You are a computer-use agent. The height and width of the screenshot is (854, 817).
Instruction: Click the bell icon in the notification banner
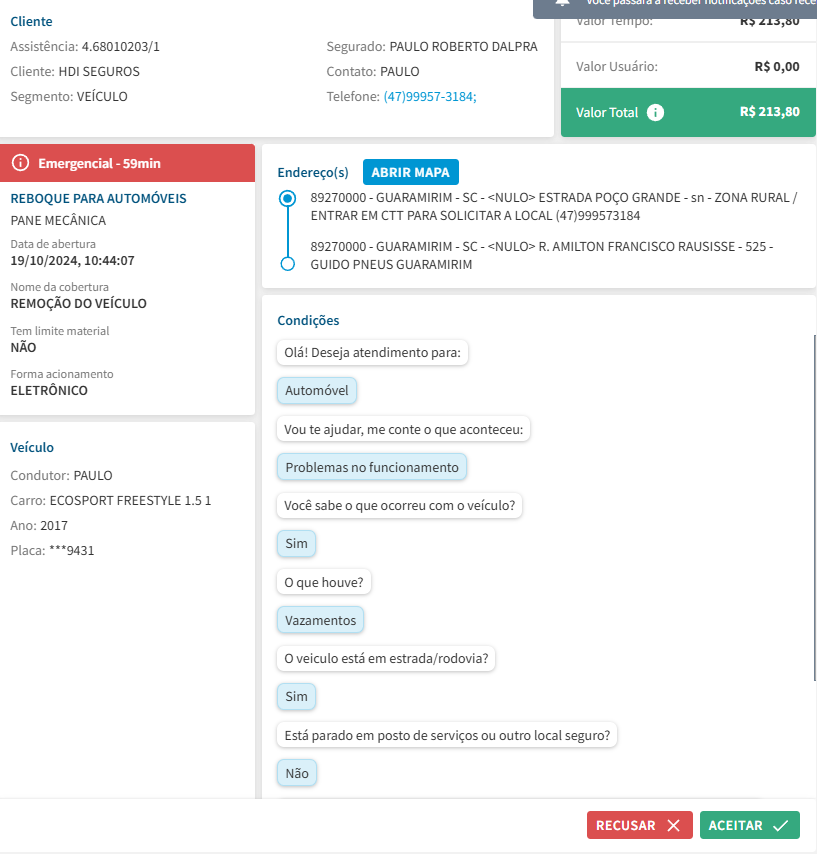(562, 3)
